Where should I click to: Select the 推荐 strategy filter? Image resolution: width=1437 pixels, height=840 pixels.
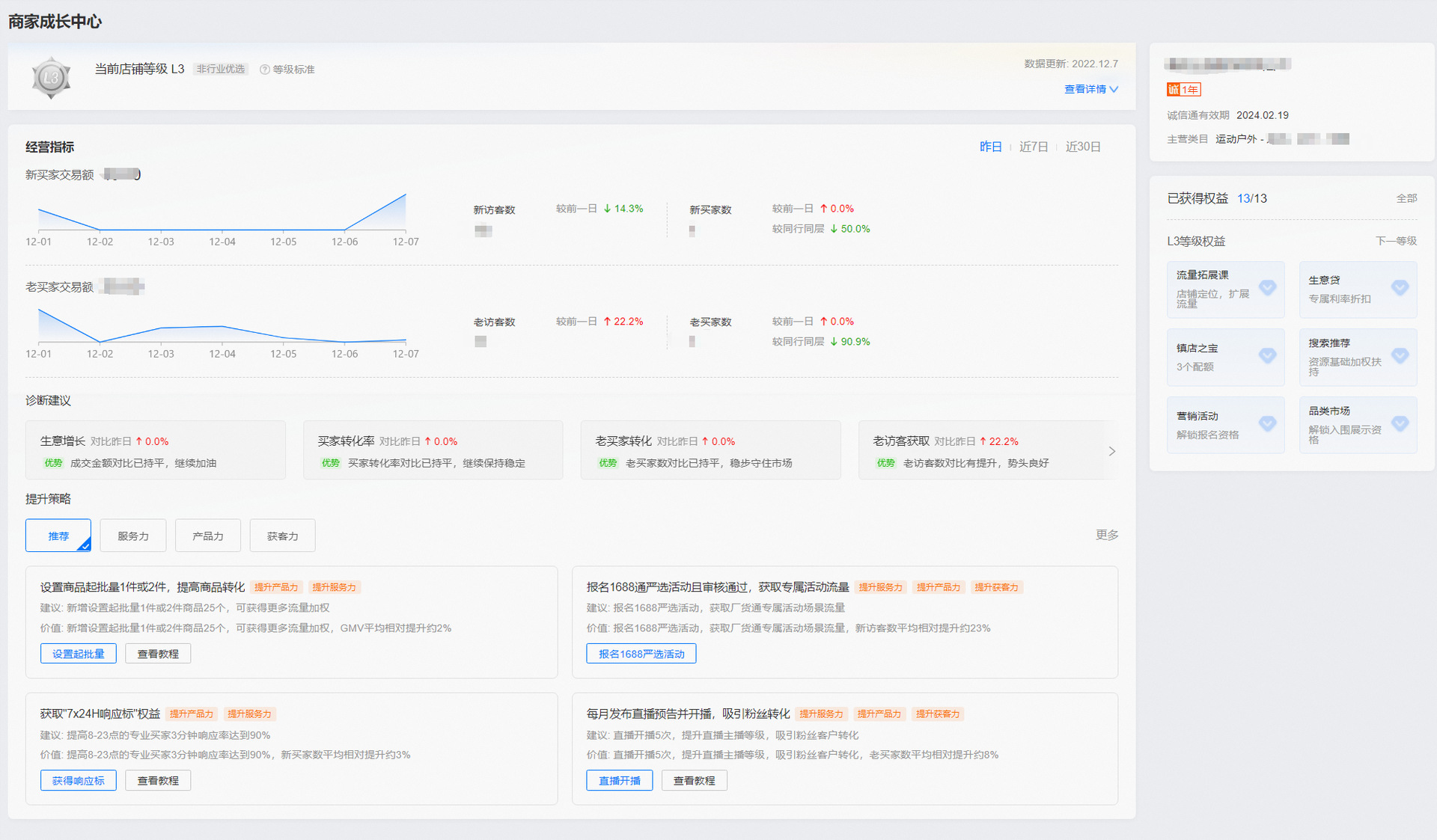58,536
